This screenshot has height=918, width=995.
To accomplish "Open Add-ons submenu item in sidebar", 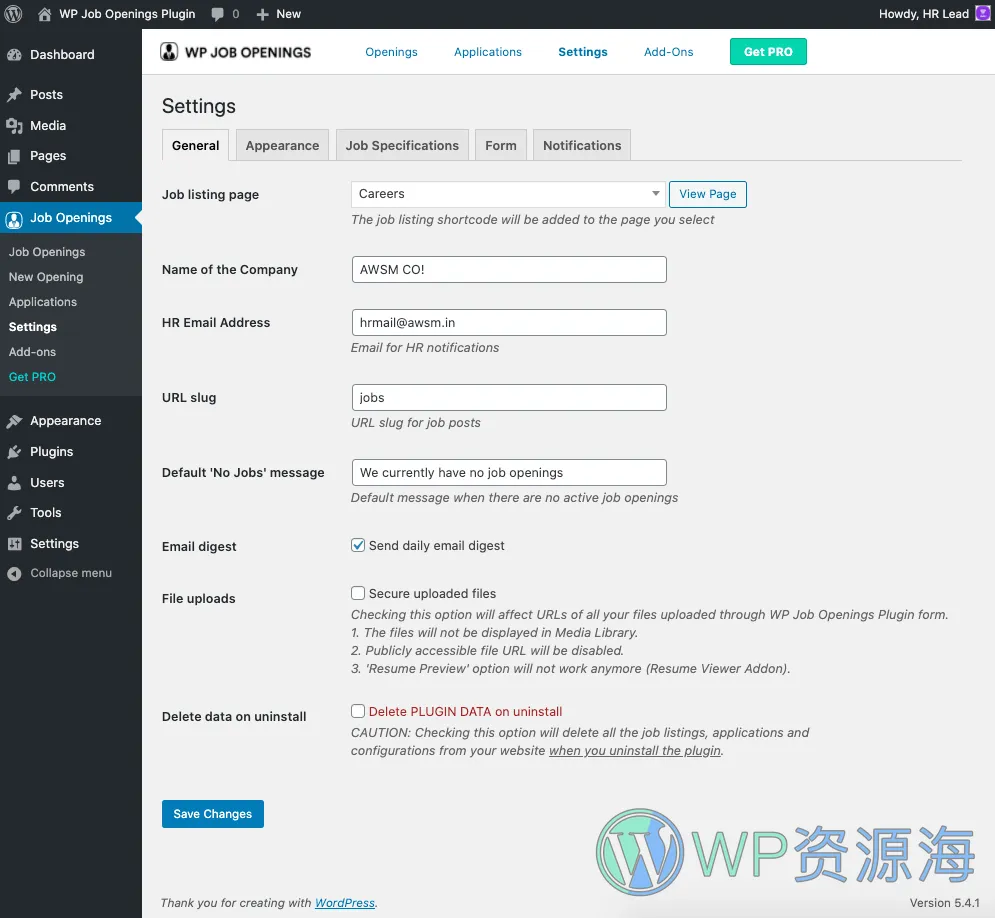I will click(32, 352).
